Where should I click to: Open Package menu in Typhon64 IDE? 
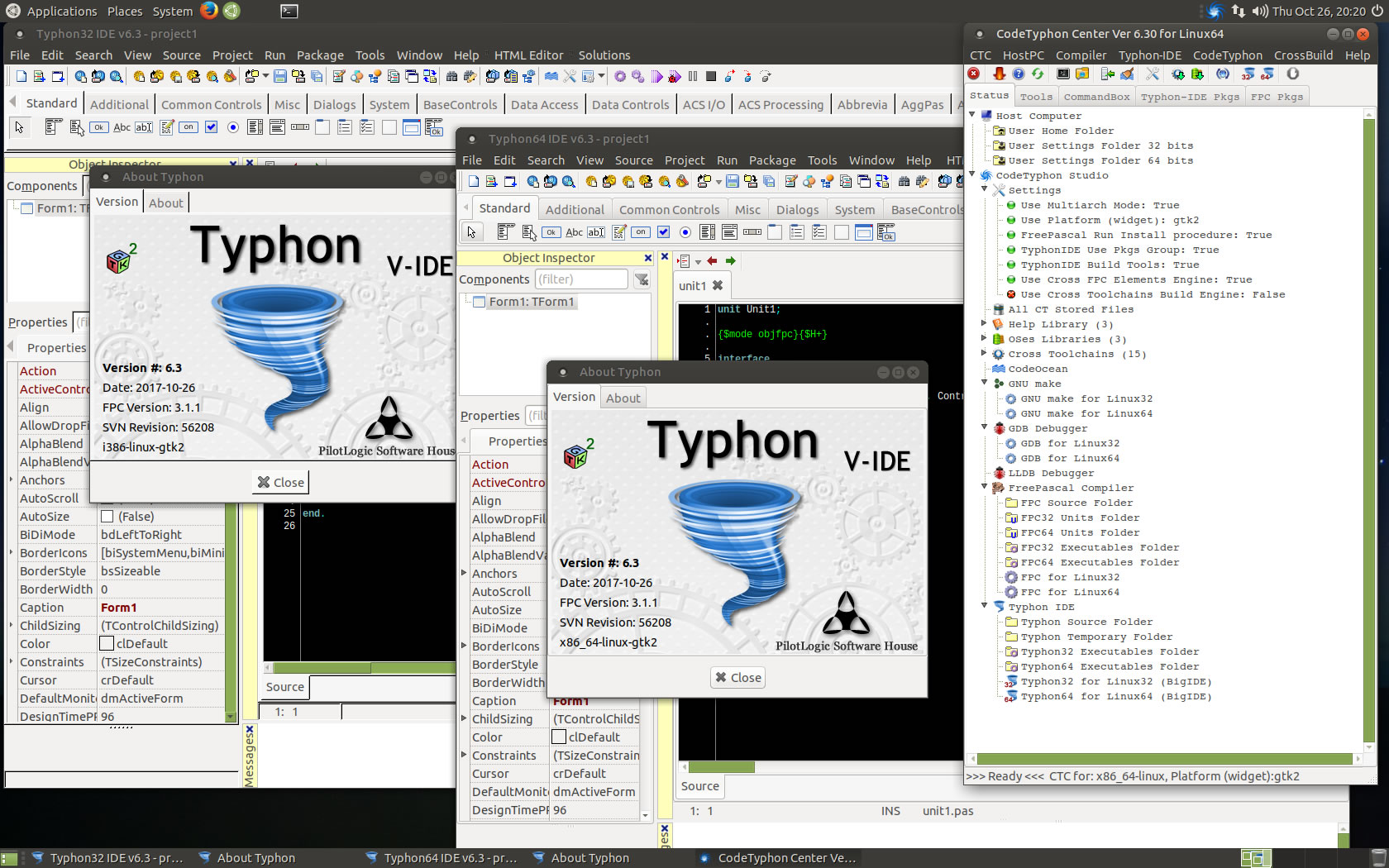[x=772, y=160]
